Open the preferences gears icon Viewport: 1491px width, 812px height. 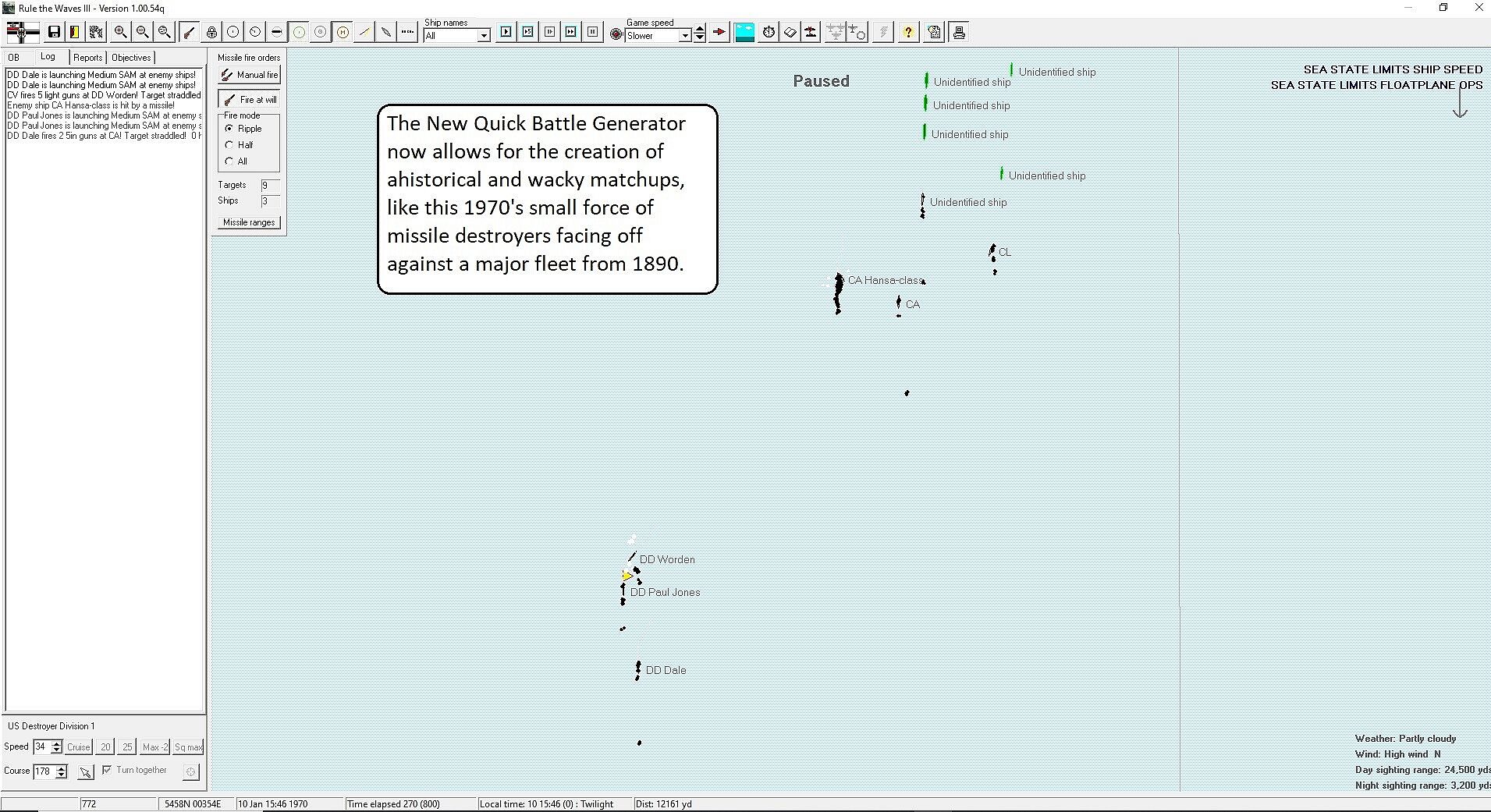pos(96,32)
